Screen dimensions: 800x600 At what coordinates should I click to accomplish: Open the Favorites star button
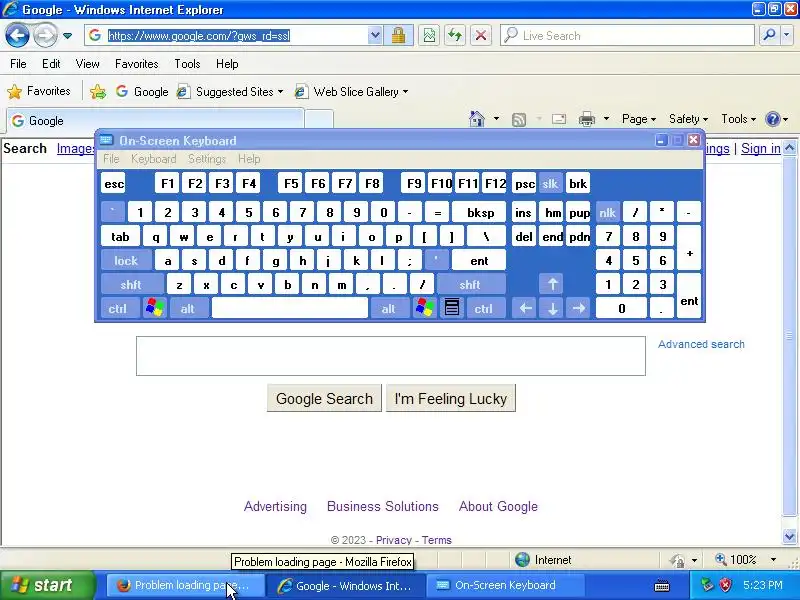tap(39, 91)
